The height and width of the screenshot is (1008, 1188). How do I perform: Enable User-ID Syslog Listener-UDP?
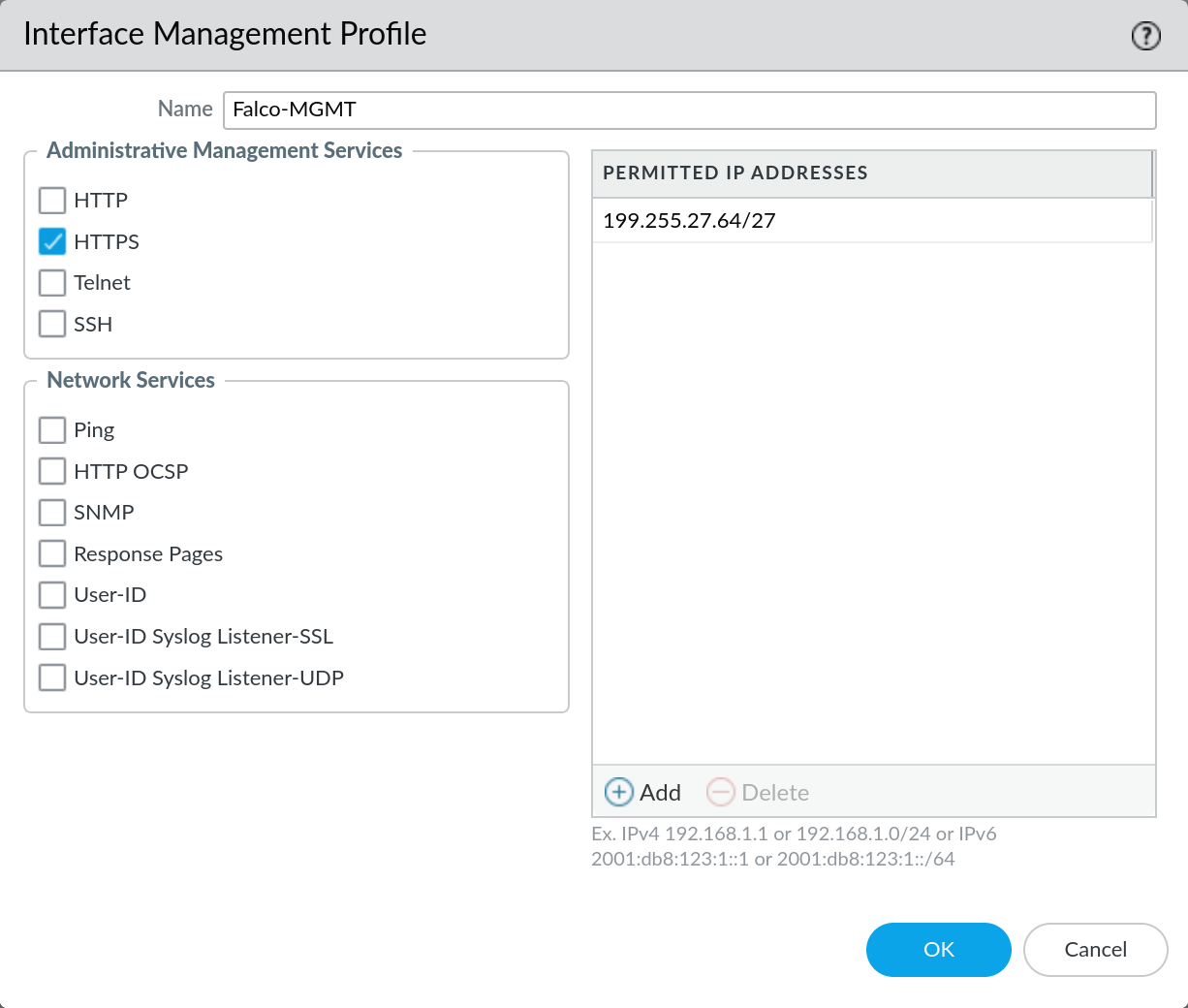click(52, 677)
